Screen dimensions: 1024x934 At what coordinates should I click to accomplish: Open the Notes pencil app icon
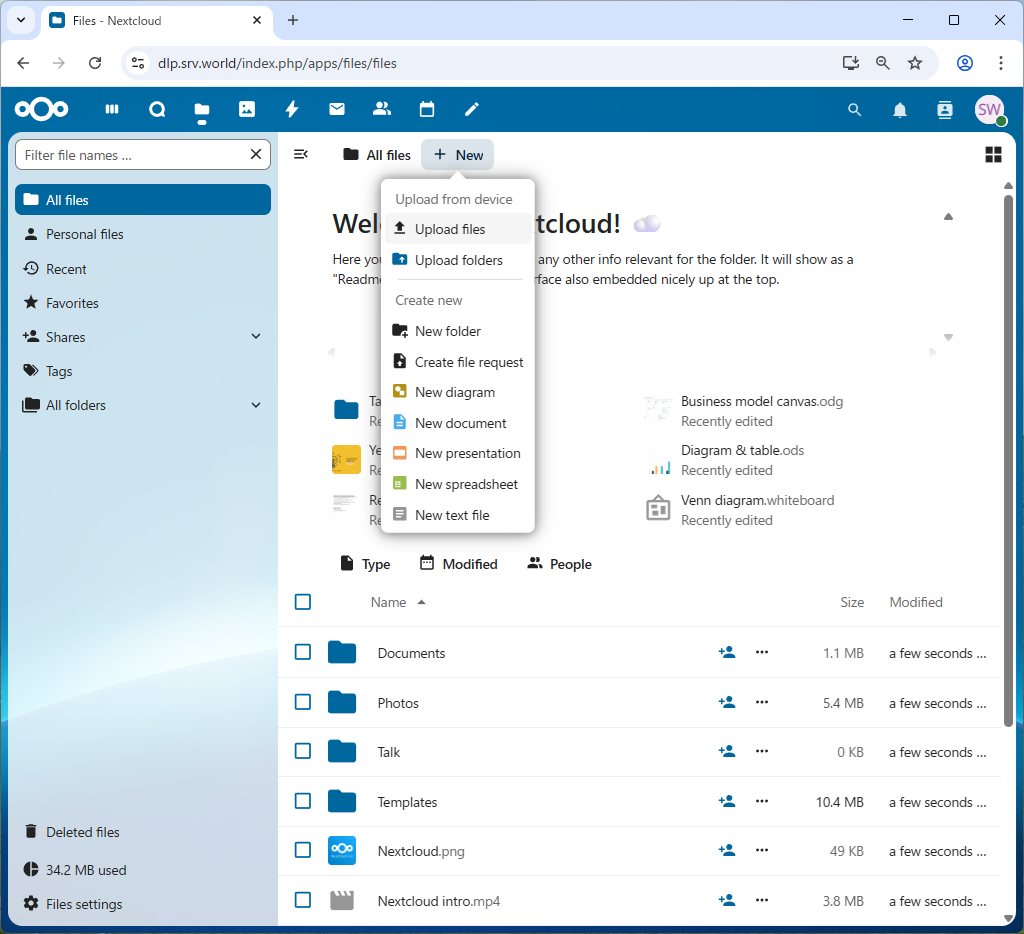pos(472,109)
